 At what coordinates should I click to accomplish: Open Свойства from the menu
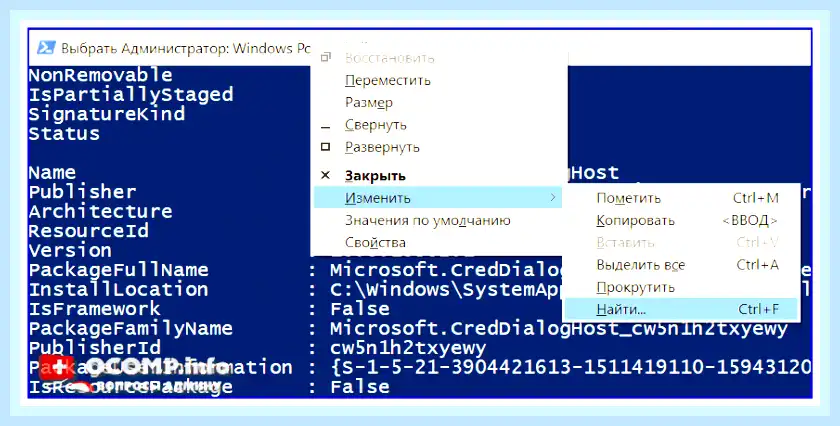point(375,242)
